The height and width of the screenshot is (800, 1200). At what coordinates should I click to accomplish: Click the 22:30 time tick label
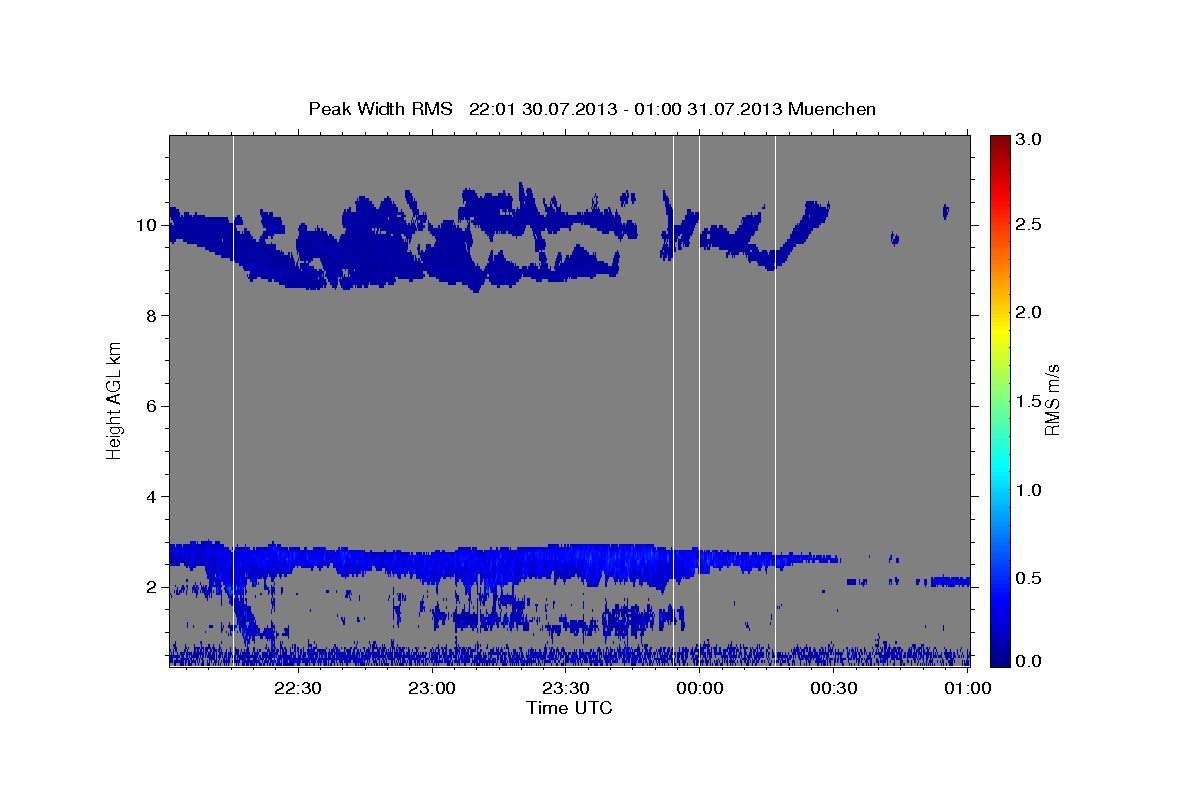click(298, 688)
